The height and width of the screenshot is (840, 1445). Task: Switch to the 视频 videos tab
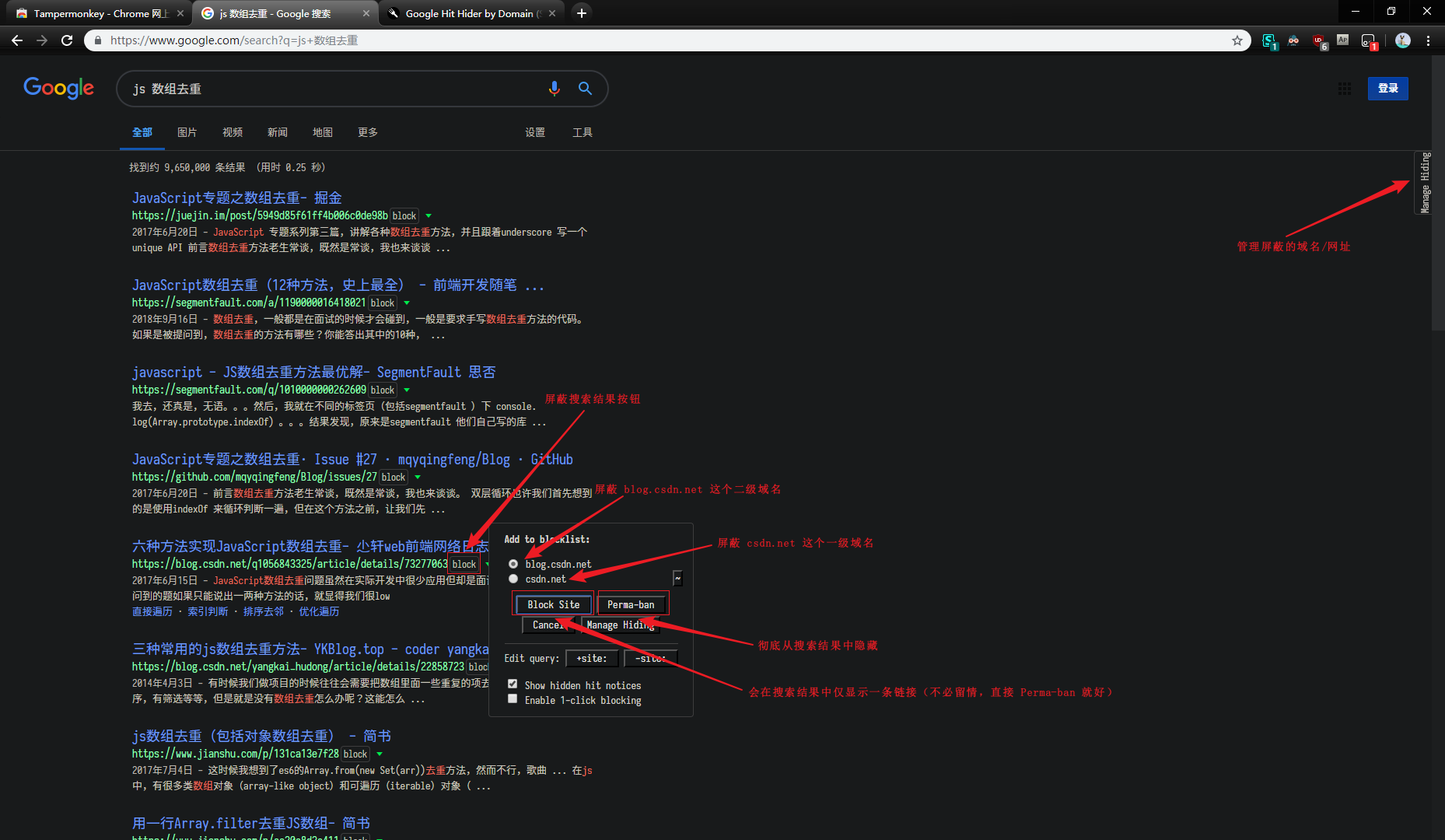pos(233,132)
